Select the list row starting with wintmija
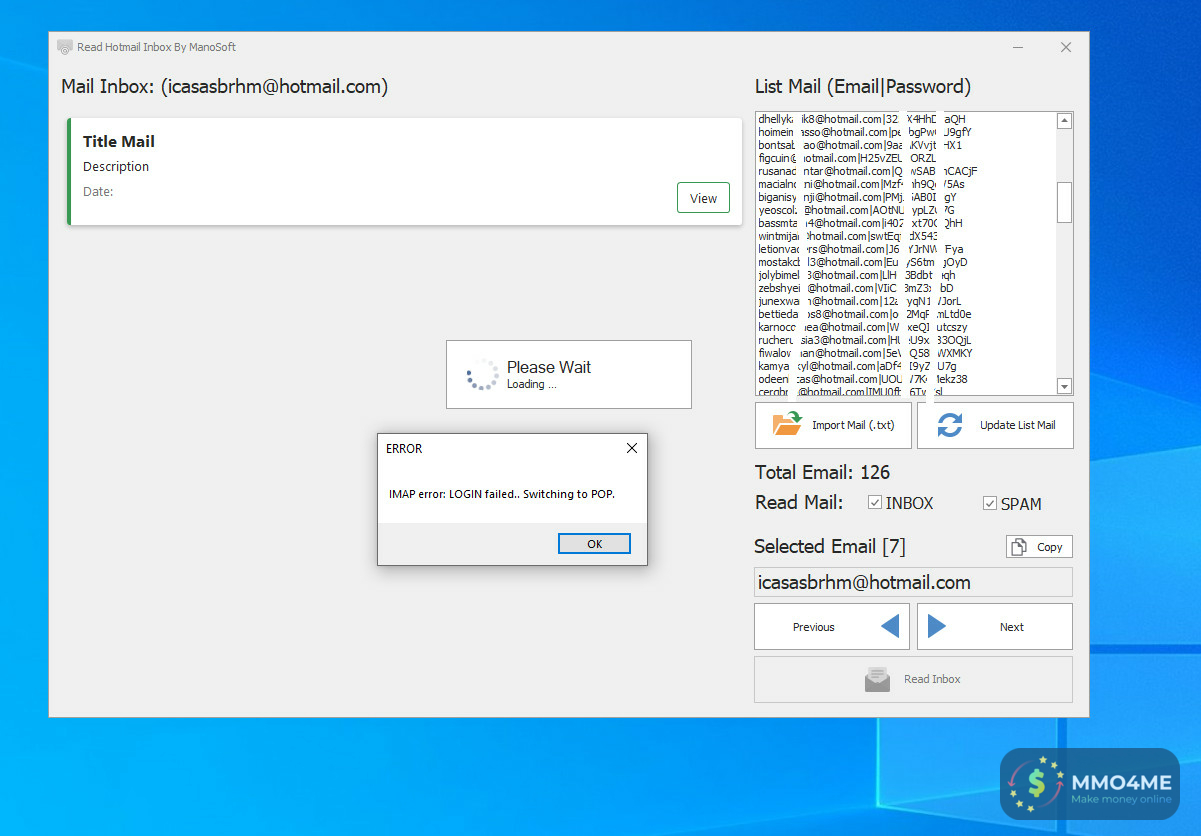 pos(906,236)
